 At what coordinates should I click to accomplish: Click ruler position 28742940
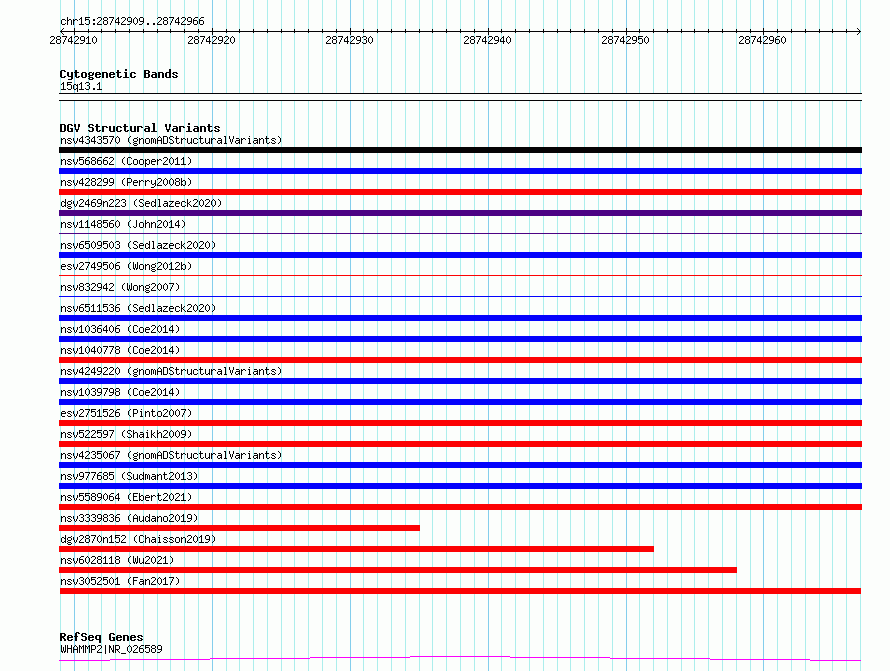(x=487, y=40)
